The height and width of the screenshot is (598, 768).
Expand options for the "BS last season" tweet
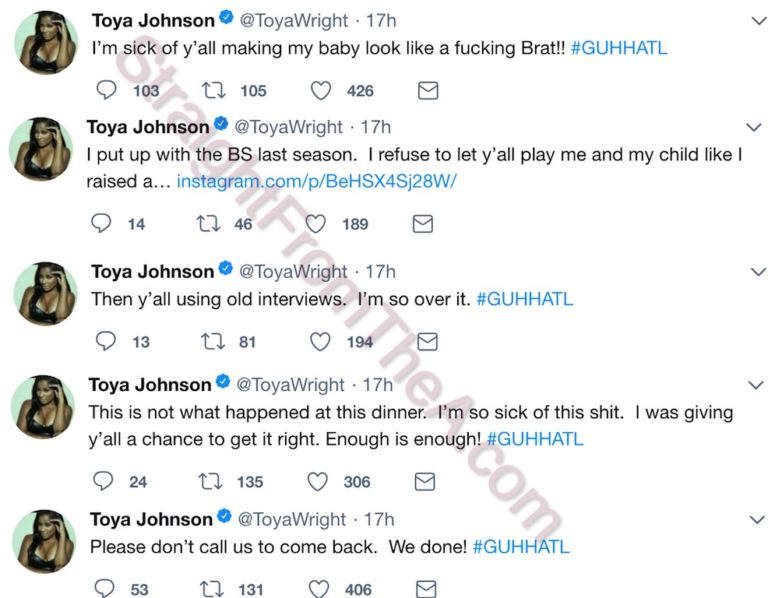click(753, 128)
